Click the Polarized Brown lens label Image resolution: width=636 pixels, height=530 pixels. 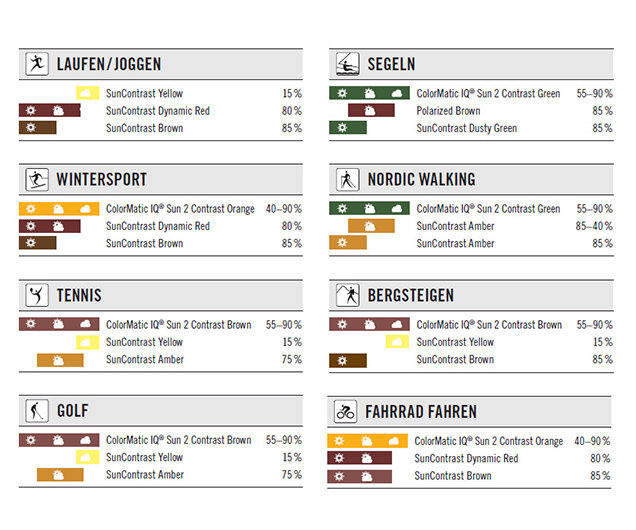tap(448, 111)
